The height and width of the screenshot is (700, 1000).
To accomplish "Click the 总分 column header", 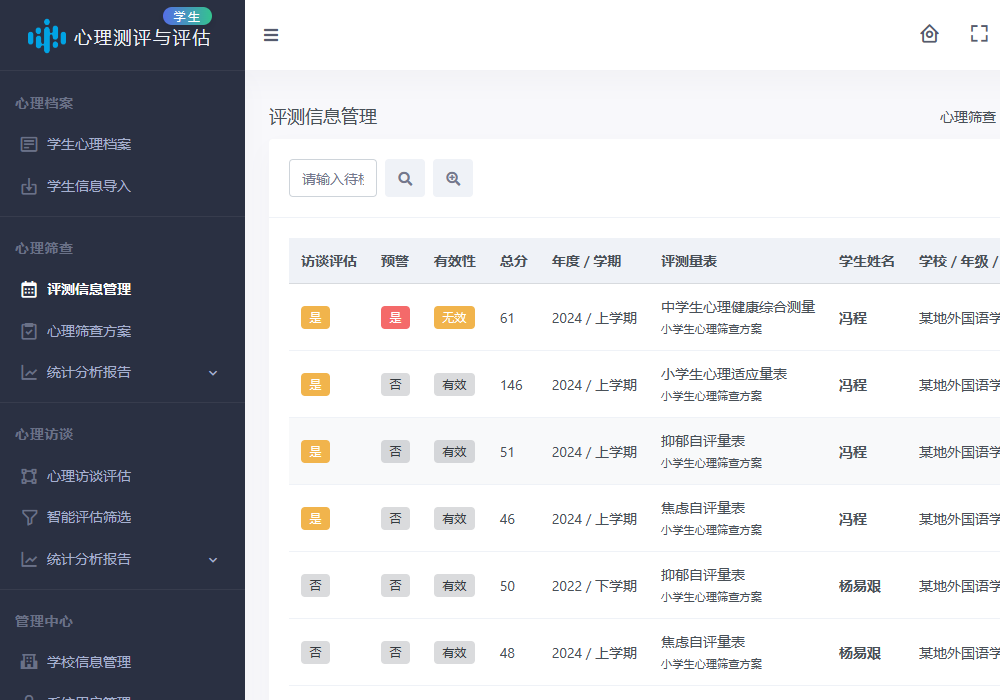I will pos(513,261).
